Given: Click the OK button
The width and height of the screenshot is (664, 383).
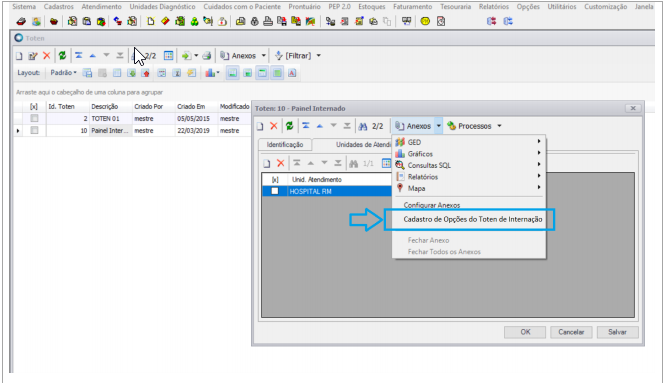Looking at the screenshot, I should pyautogui.click(x=525, y=332).
